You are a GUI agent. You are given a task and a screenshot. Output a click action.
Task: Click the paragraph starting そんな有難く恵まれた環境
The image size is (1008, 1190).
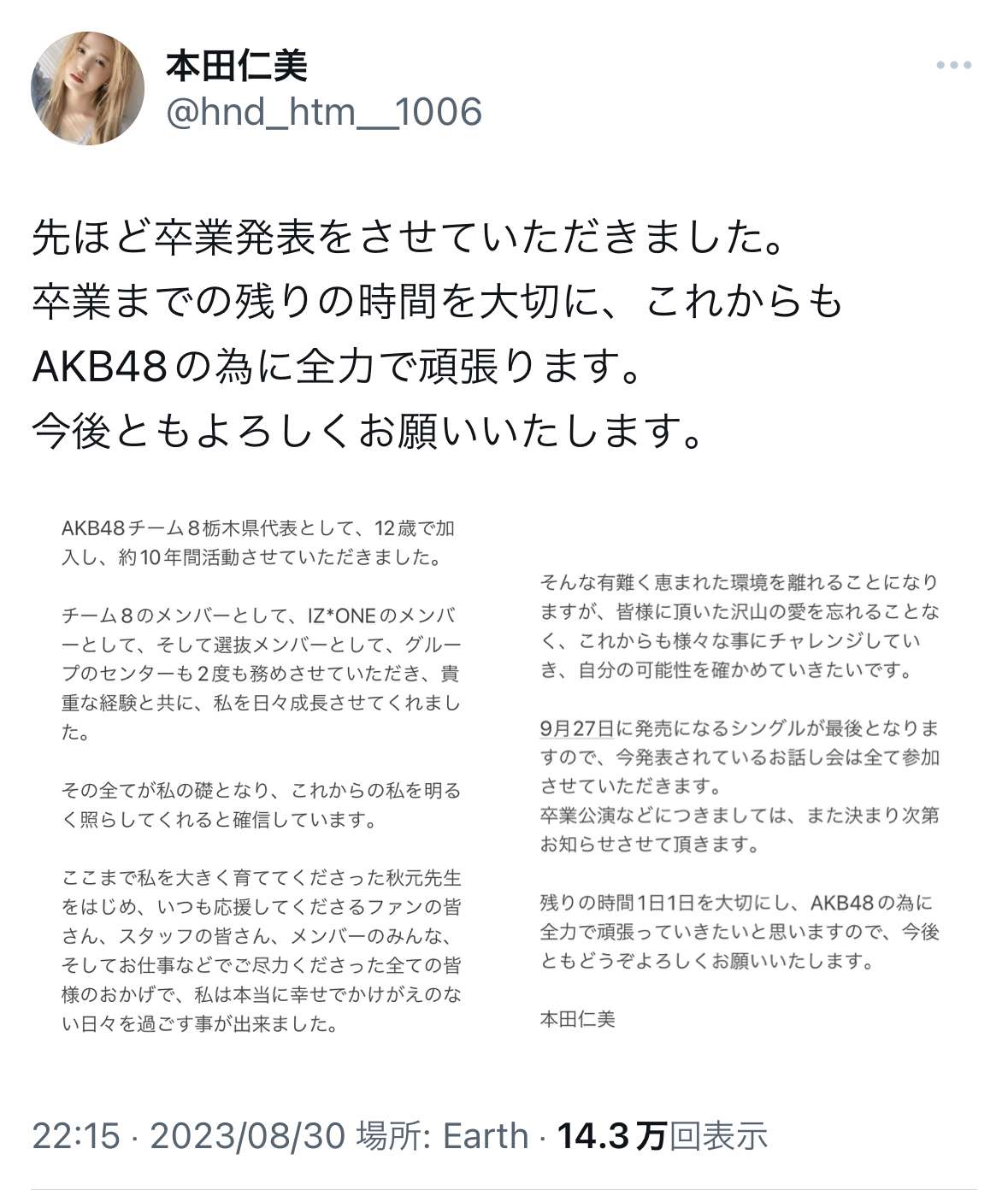tap(740, 626)
